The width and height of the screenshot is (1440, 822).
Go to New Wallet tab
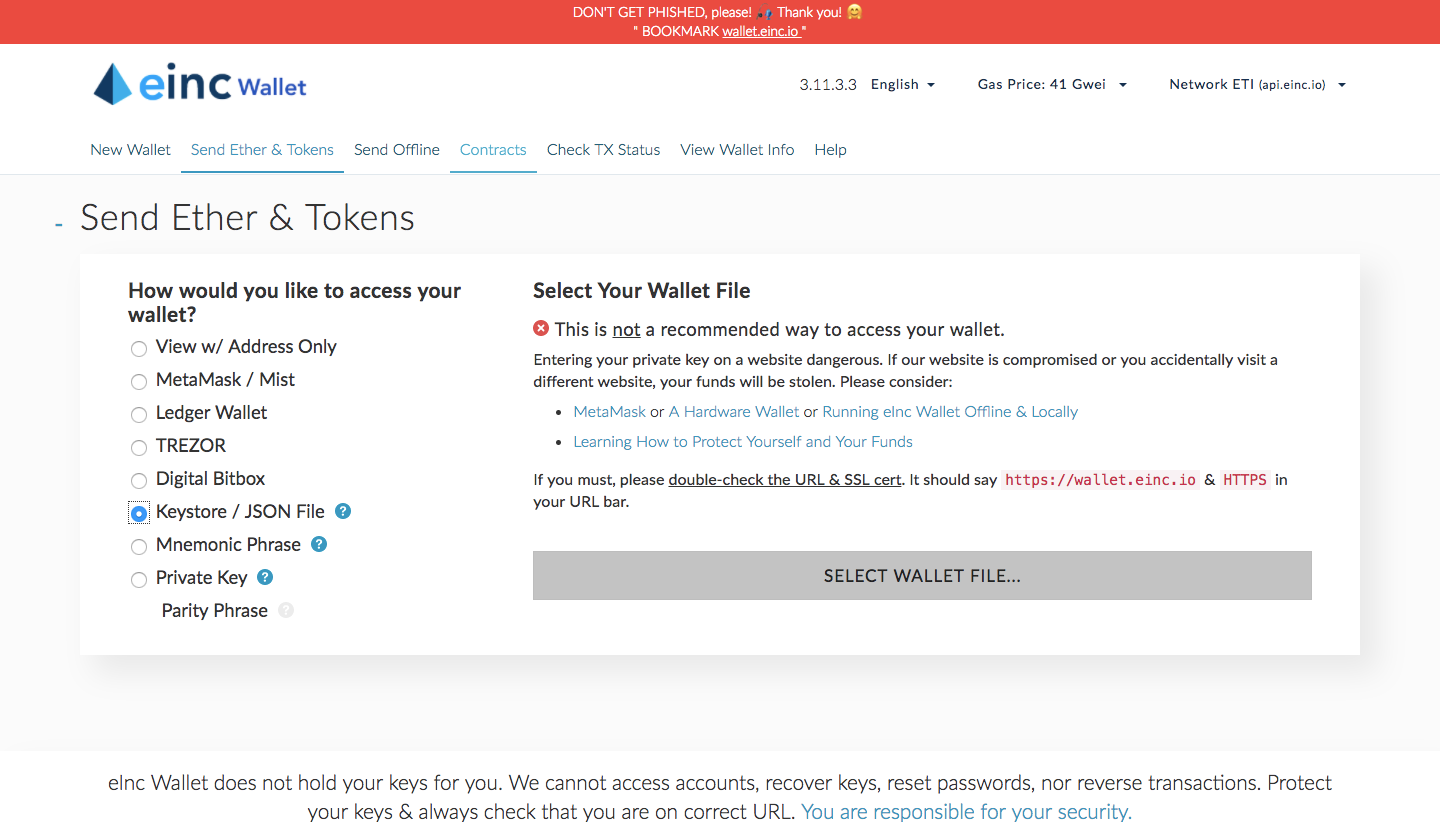click(x=130, y=150)
